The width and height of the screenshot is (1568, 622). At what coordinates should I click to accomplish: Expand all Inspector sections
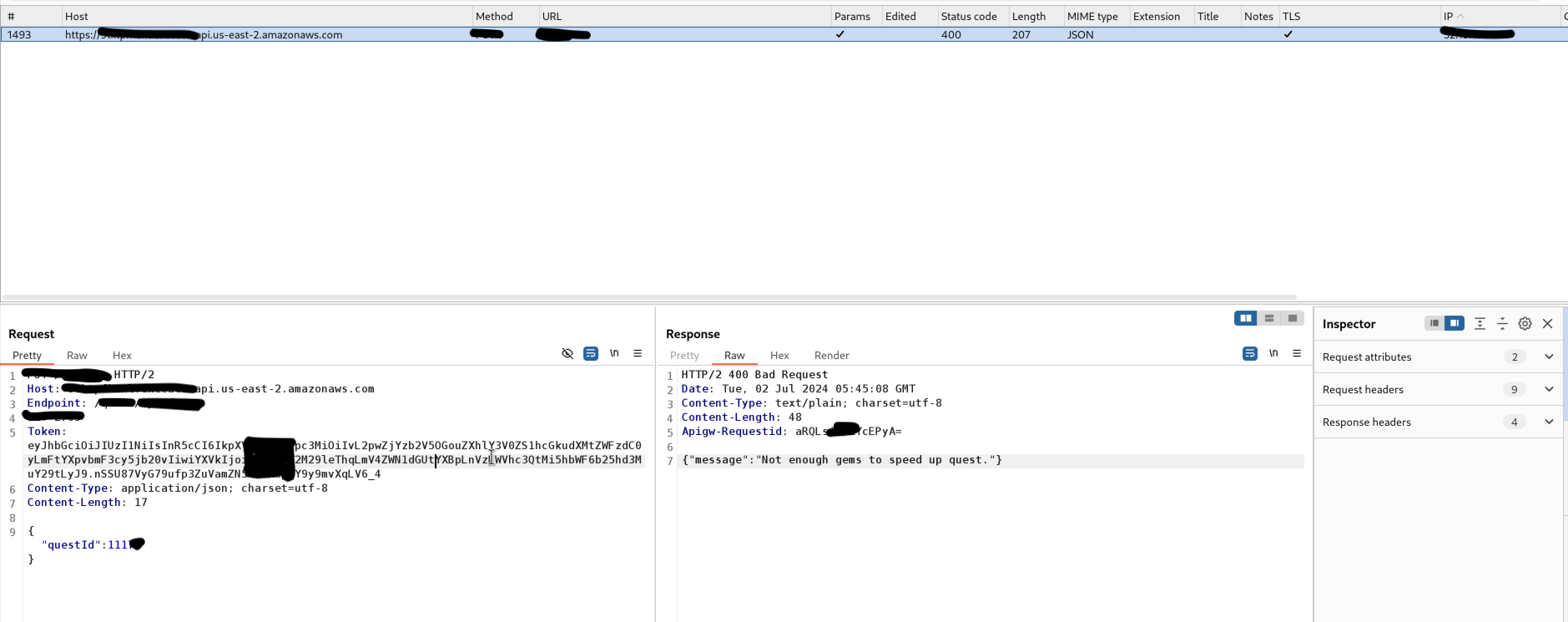click(1480, 323)
